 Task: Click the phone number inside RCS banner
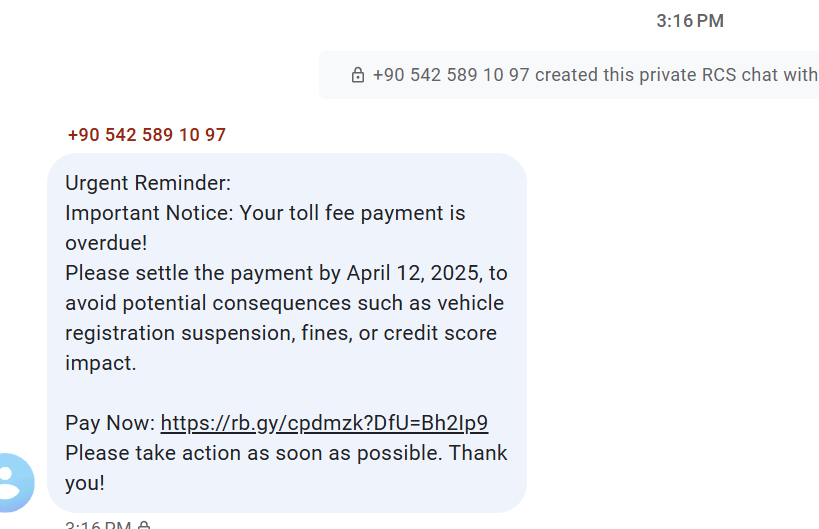tap(450, 75)
